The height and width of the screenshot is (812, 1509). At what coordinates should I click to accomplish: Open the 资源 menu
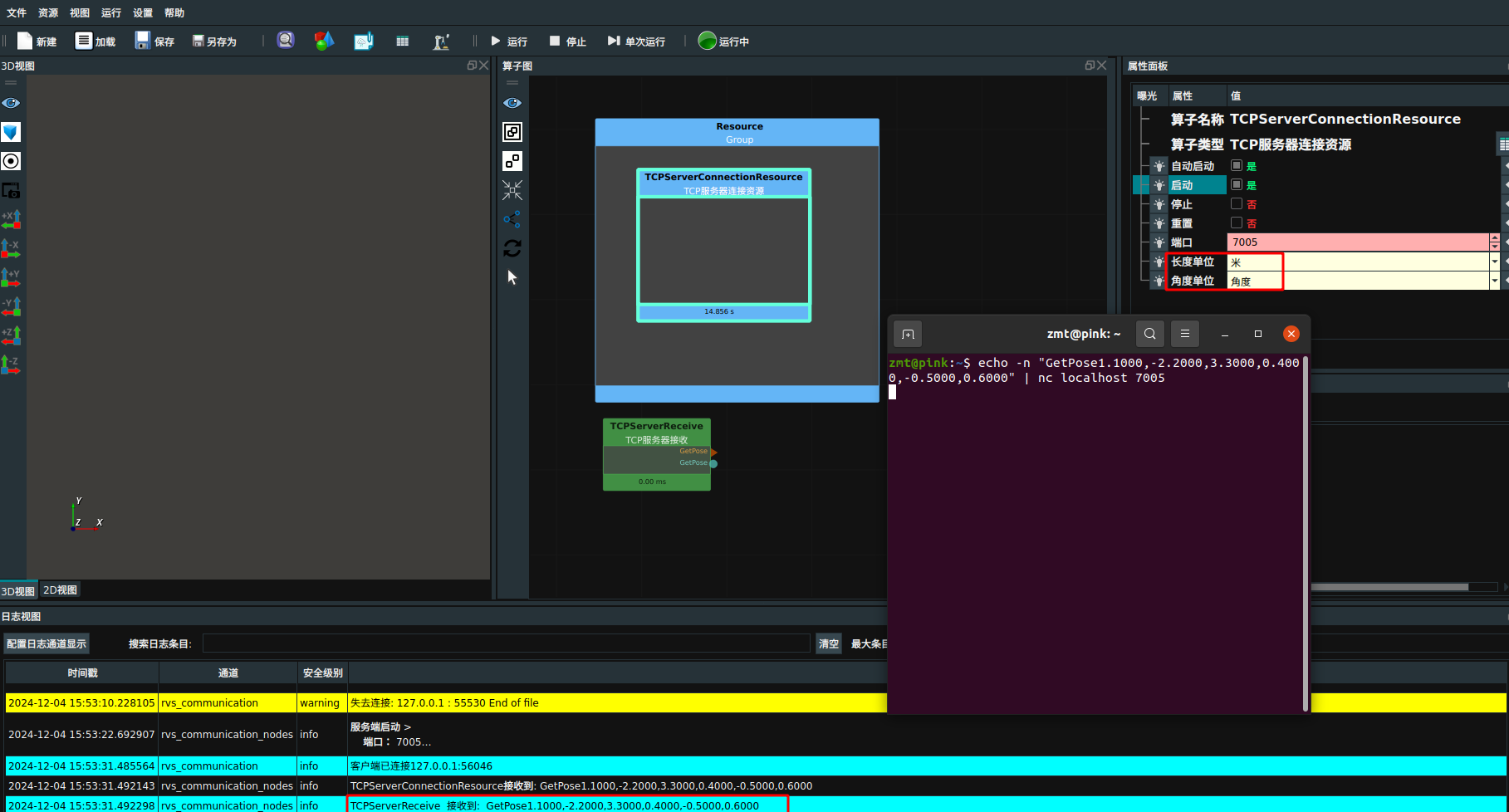tap(48, 12)
